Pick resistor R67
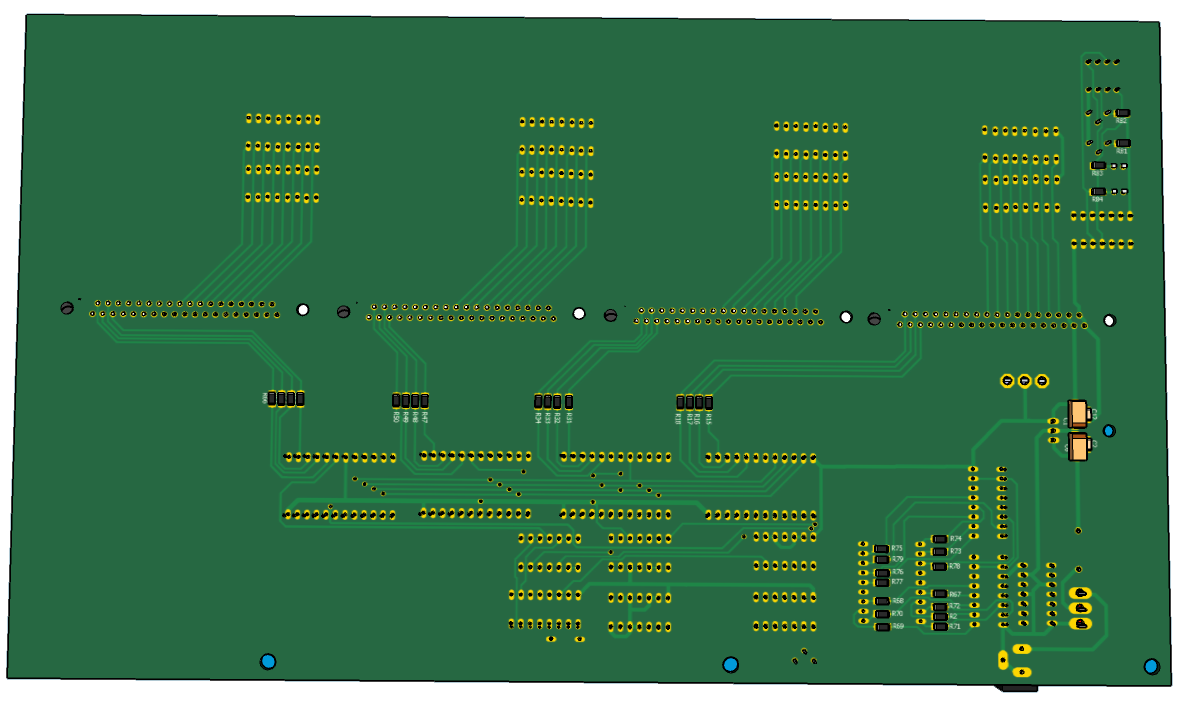1187x708 pixels. (939, 594)
